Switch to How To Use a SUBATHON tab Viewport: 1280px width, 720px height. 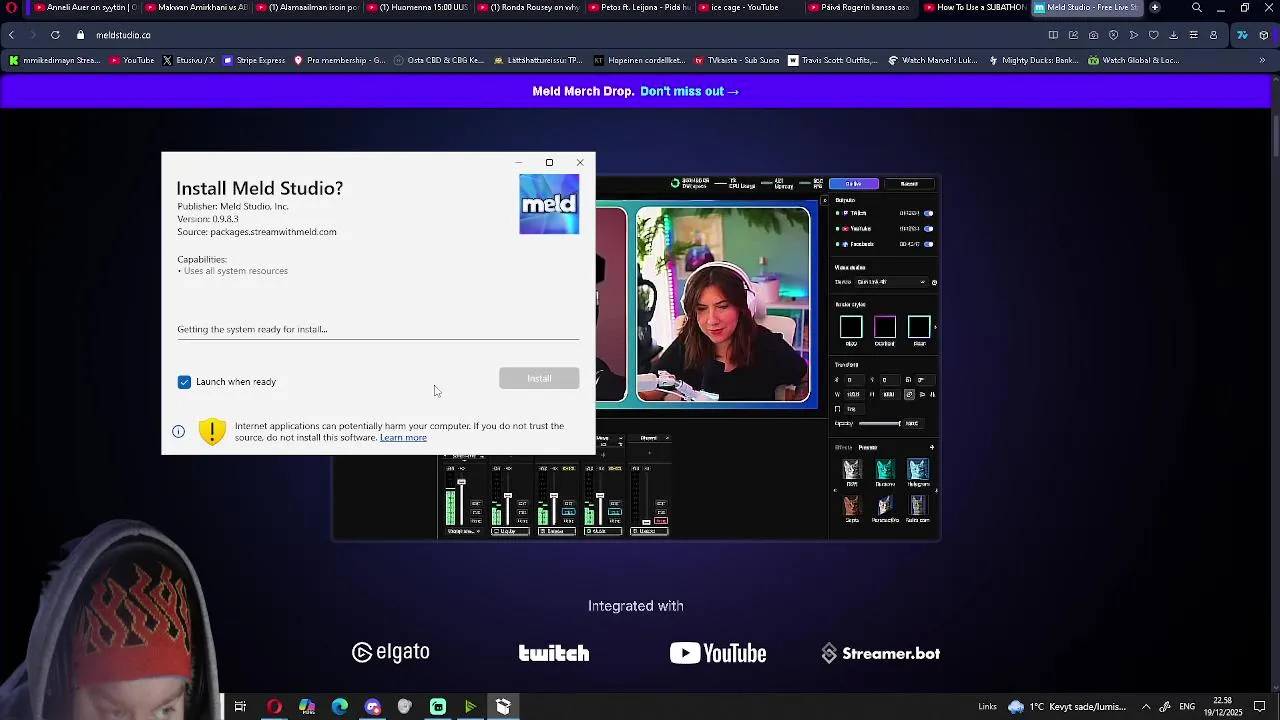[975, 7]
